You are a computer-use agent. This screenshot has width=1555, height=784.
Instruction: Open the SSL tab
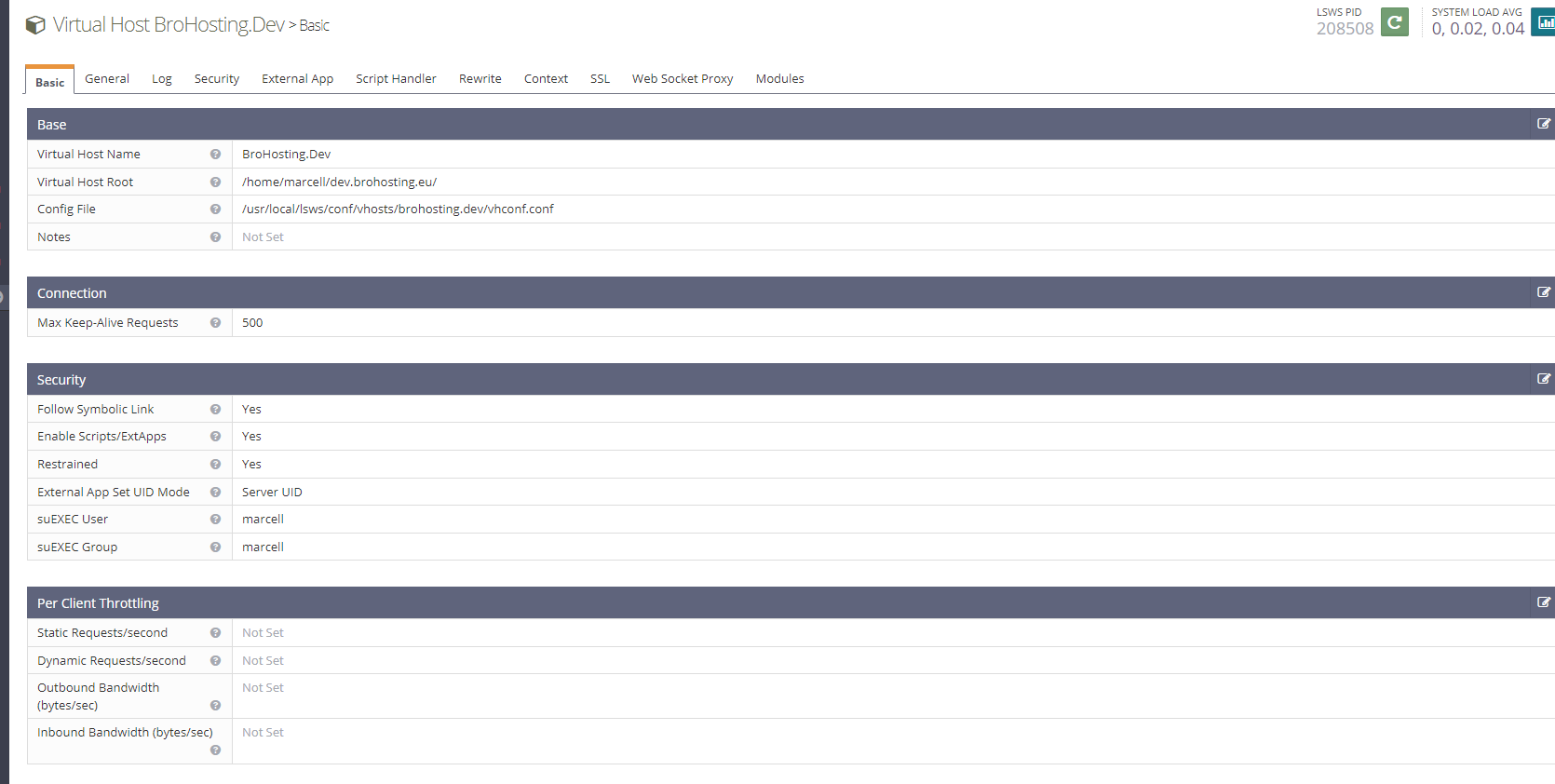600,79
